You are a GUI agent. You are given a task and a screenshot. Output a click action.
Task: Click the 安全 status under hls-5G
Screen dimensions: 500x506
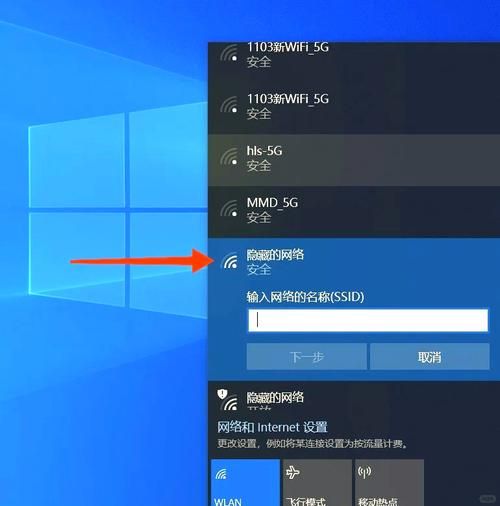259,166
